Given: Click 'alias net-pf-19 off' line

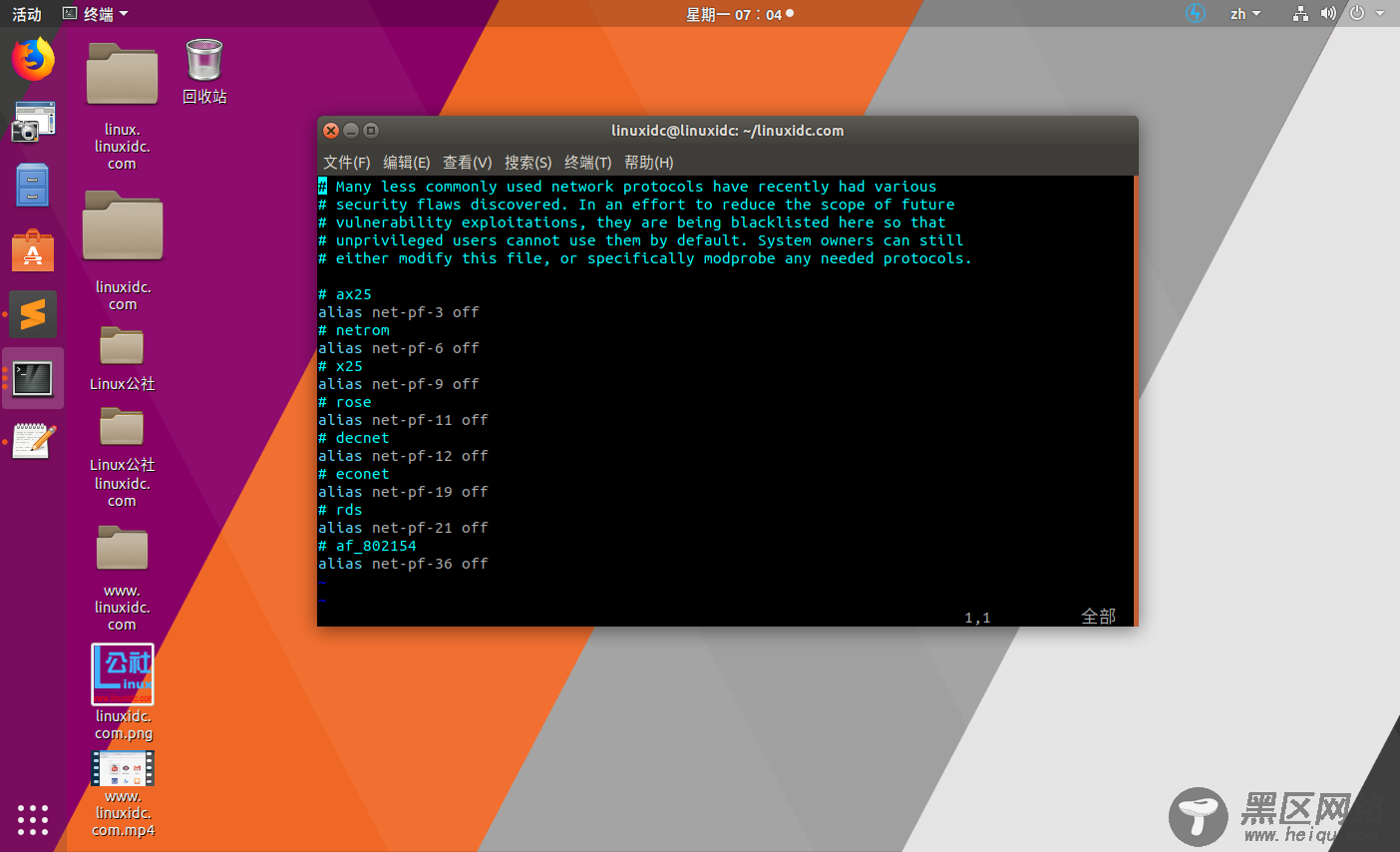Looking at the screenshot, I should point(403,492).
